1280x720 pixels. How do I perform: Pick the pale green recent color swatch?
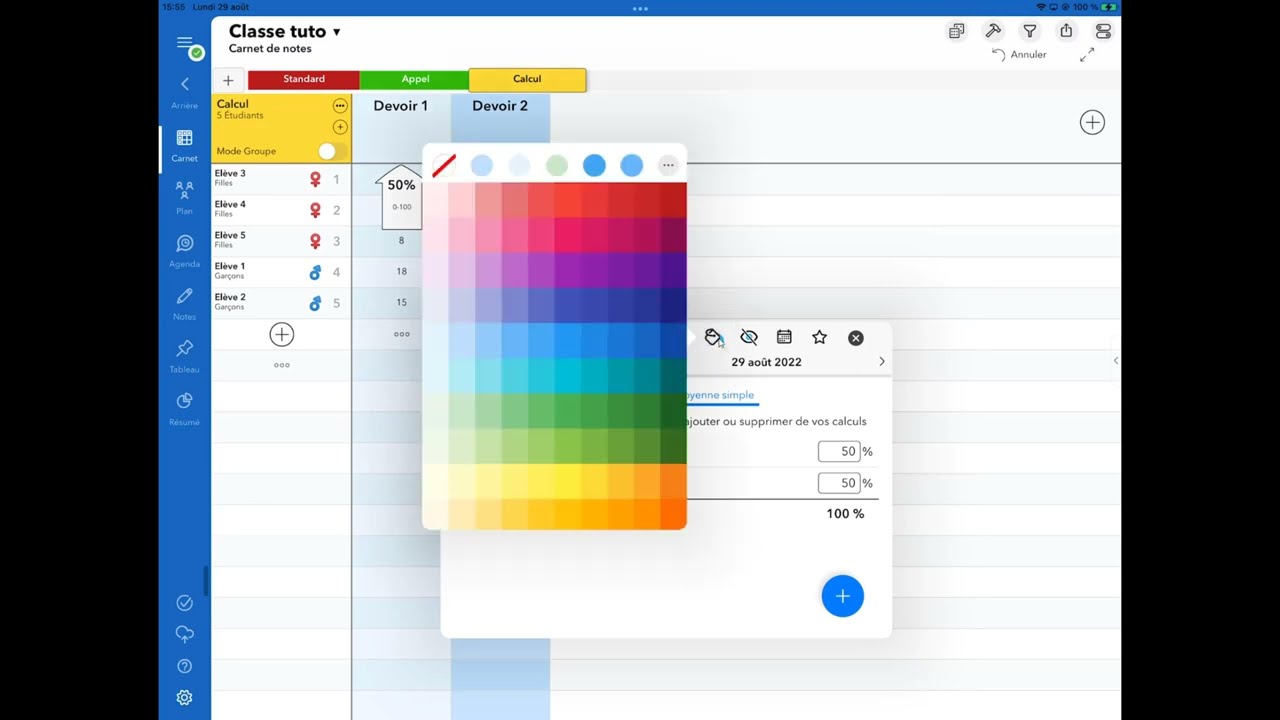(557, 165)
